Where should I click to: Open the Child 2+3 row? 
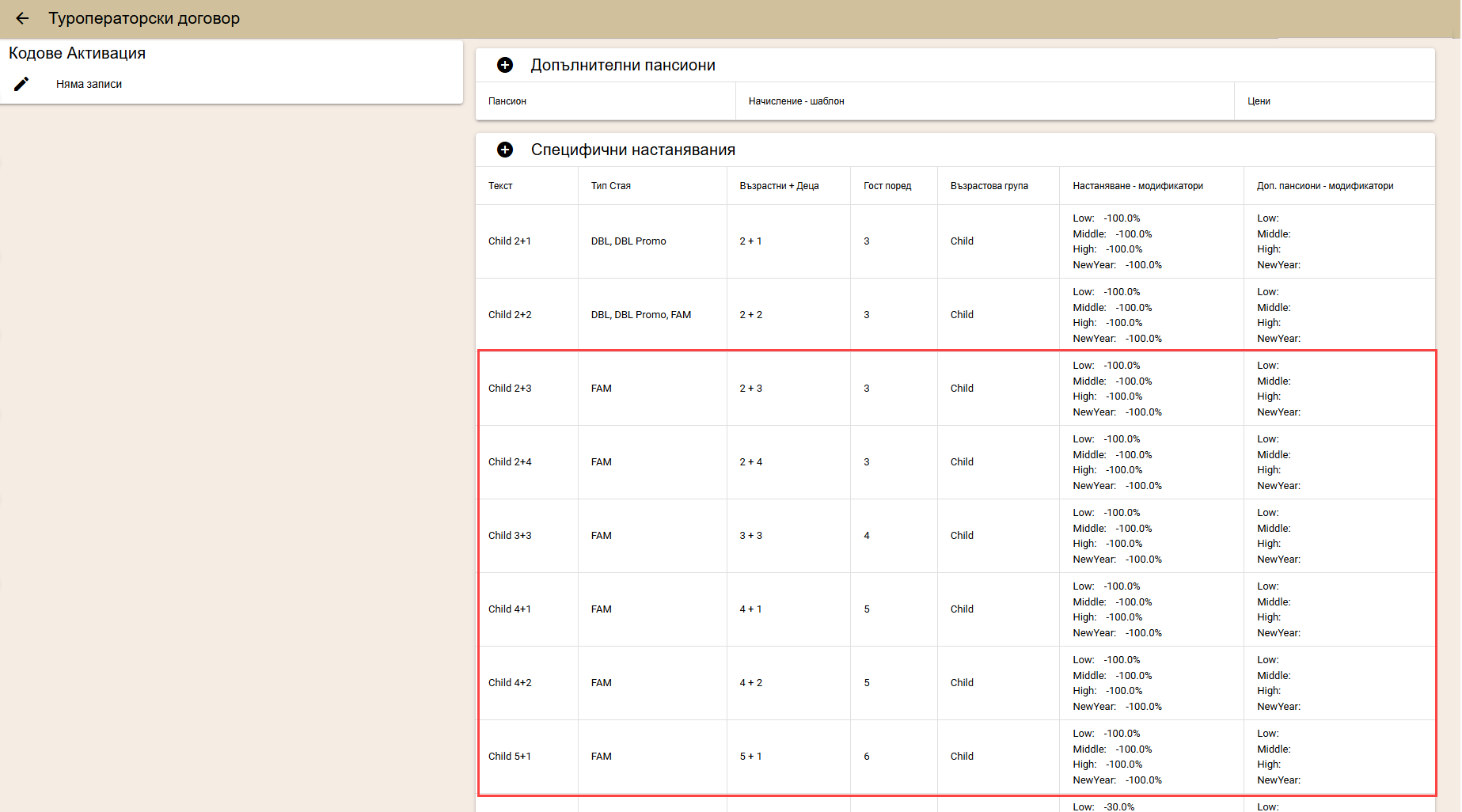(955, 389)
